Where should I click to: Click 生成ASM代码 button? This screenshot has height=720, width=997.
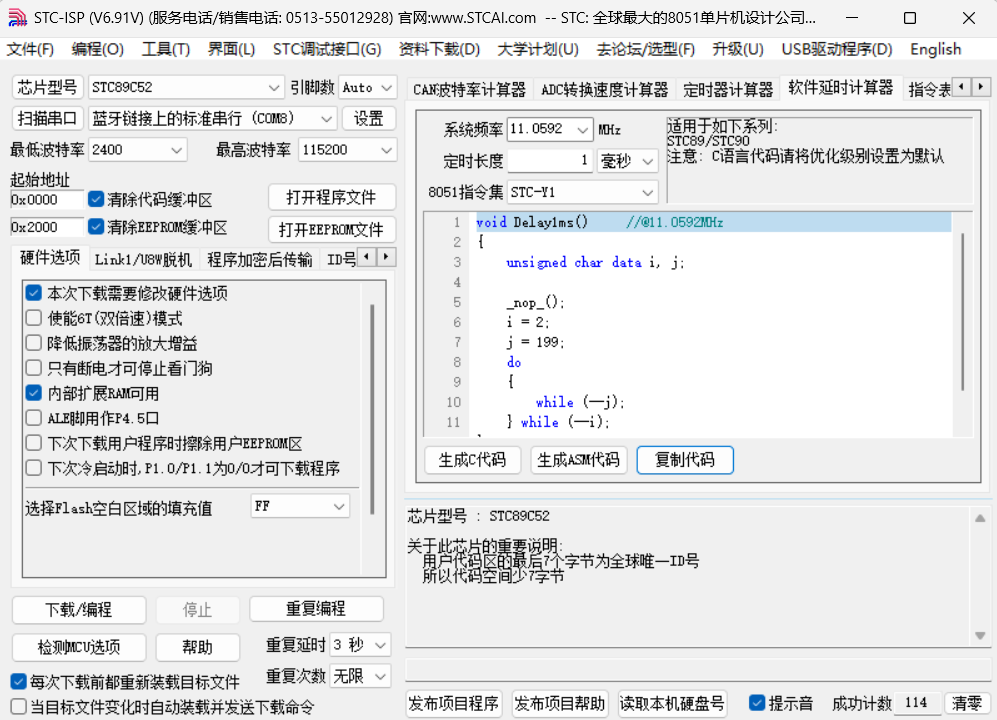point(579,460)
